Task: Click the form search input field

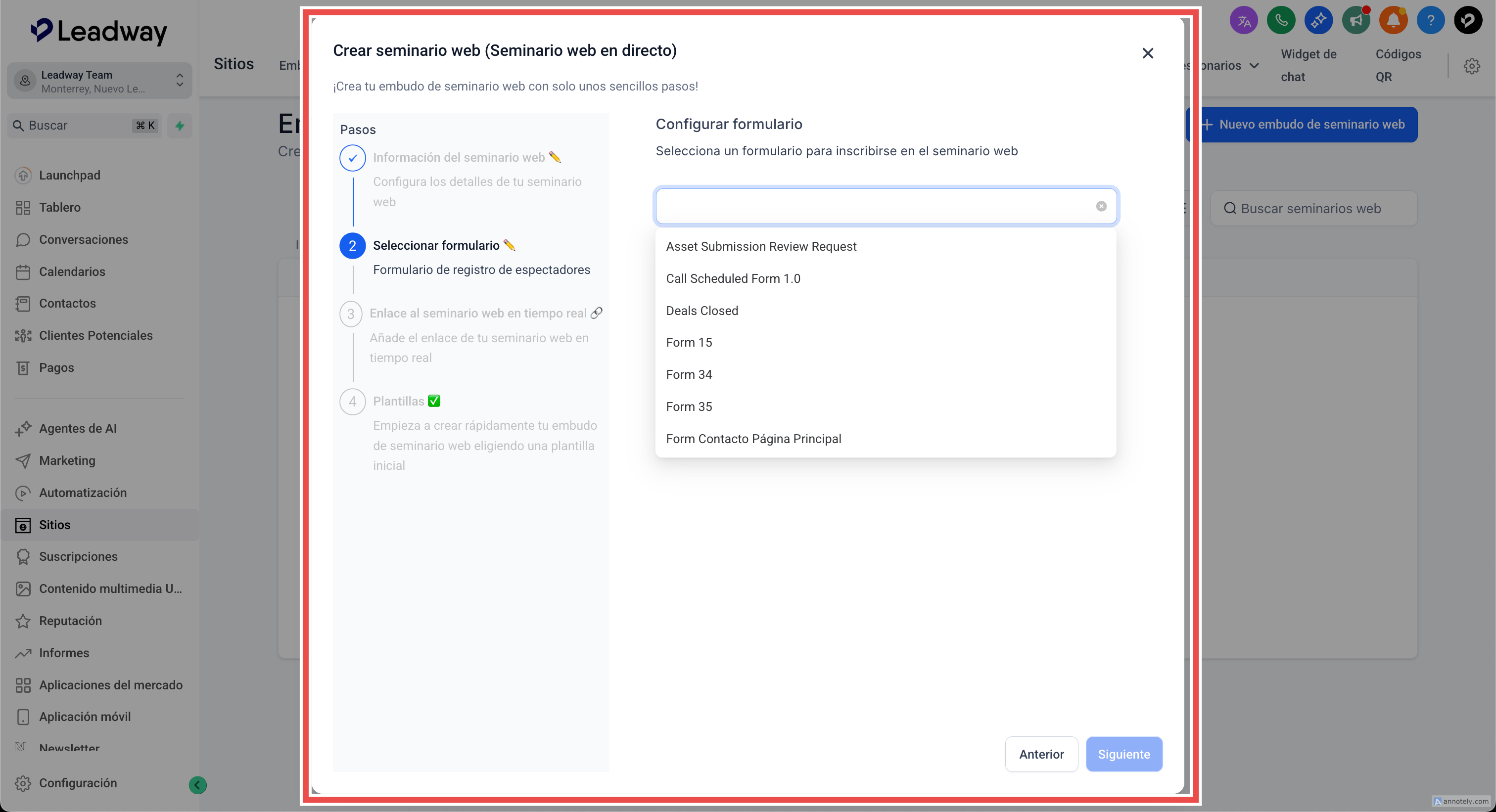Action: (871, 206)
